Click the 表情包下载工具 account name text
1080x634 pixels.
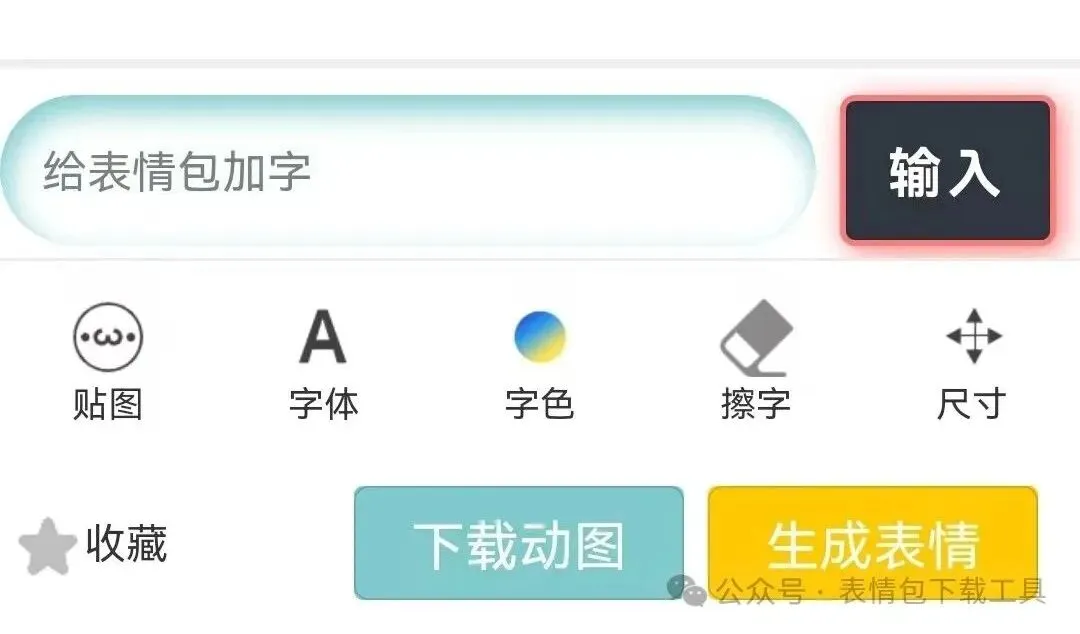coord(942,591)
